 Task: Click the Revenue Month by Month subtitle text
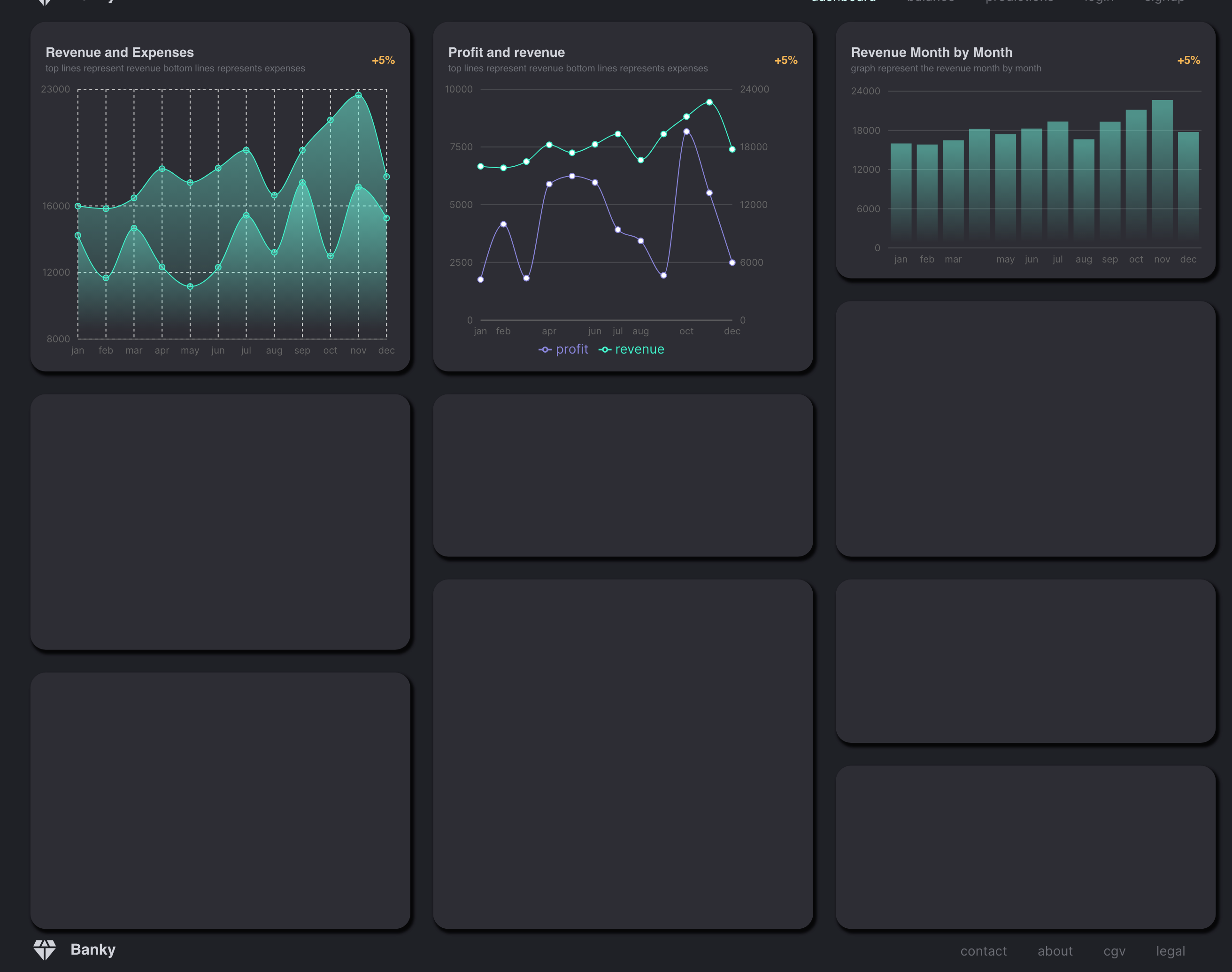[946, 68]
